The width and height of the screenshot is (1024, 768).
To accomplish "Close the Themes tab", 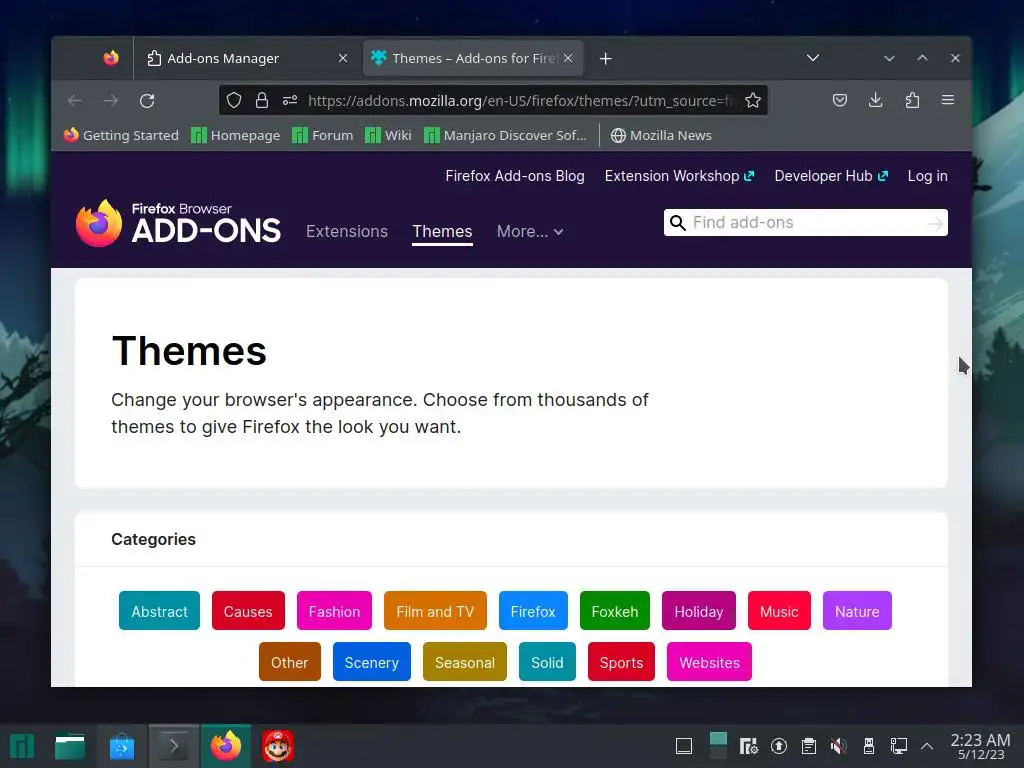I will 568,58.
